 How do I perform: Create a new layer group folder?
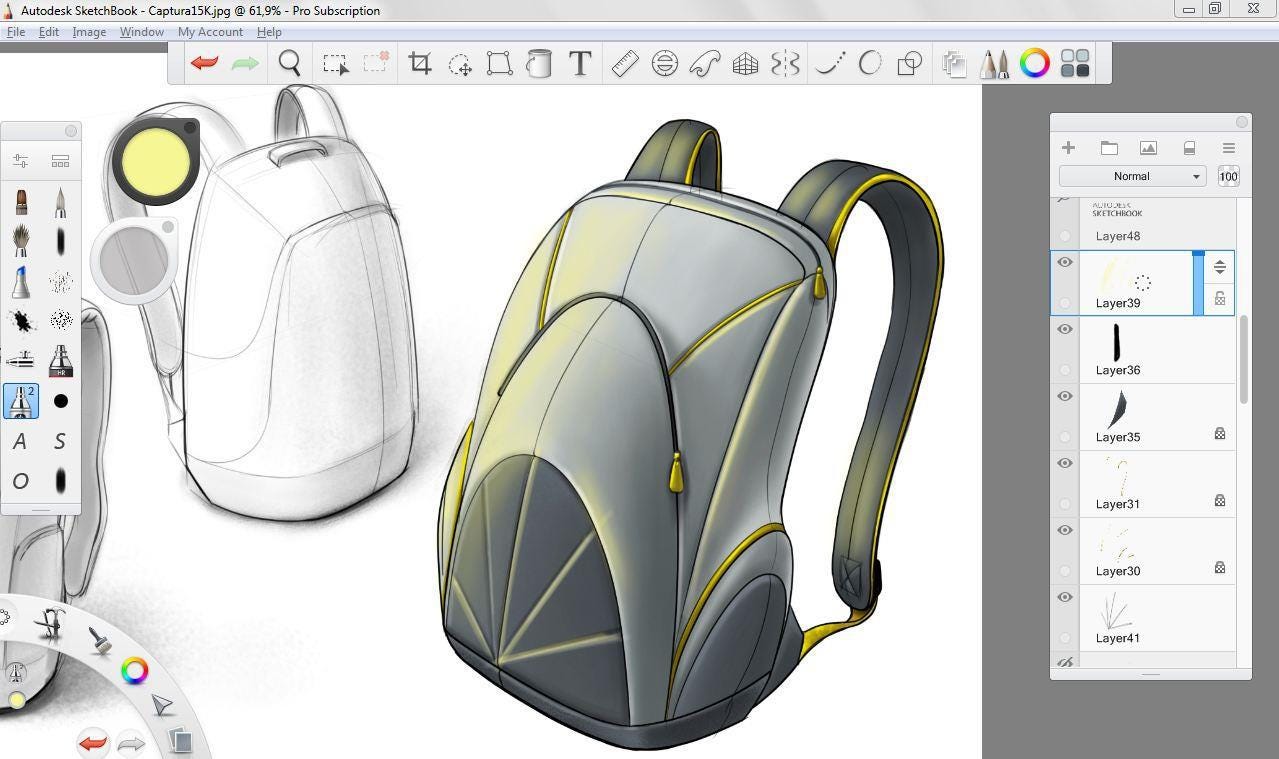click(x=1109, y=148)
